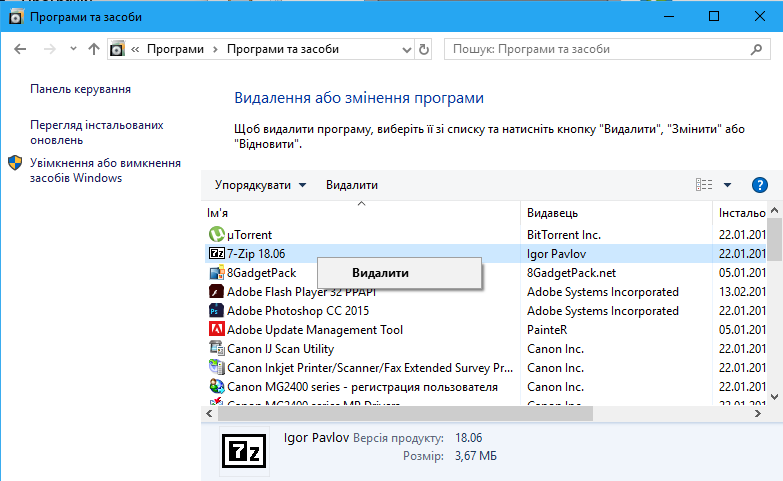Open help with the blue question mark
The image size is (783, 481).
coord(760,185)
